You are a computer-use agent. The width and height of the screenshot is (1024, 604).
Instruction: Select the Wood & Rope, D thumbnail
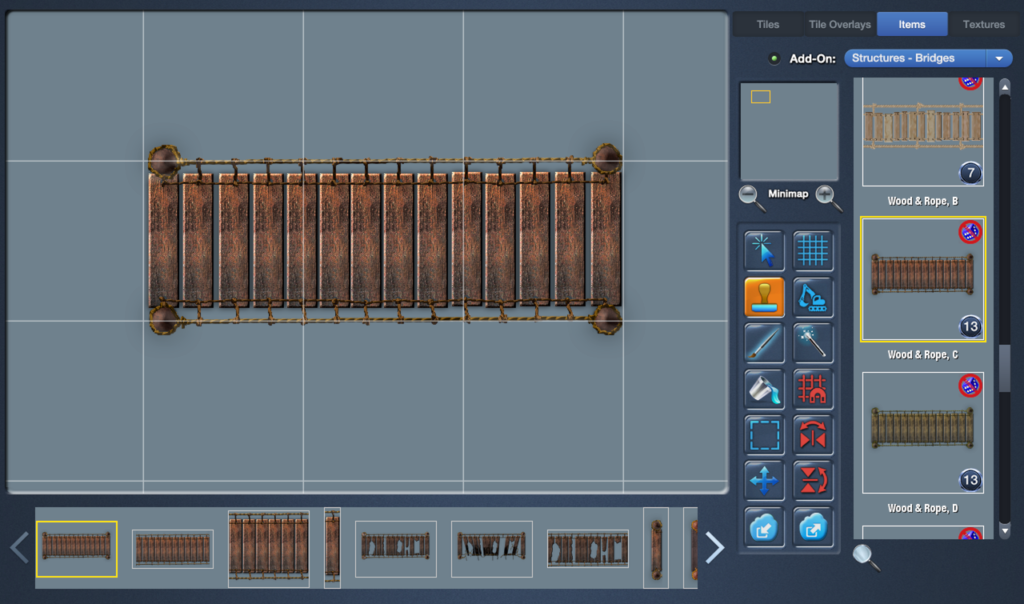[x=921, y=433]
